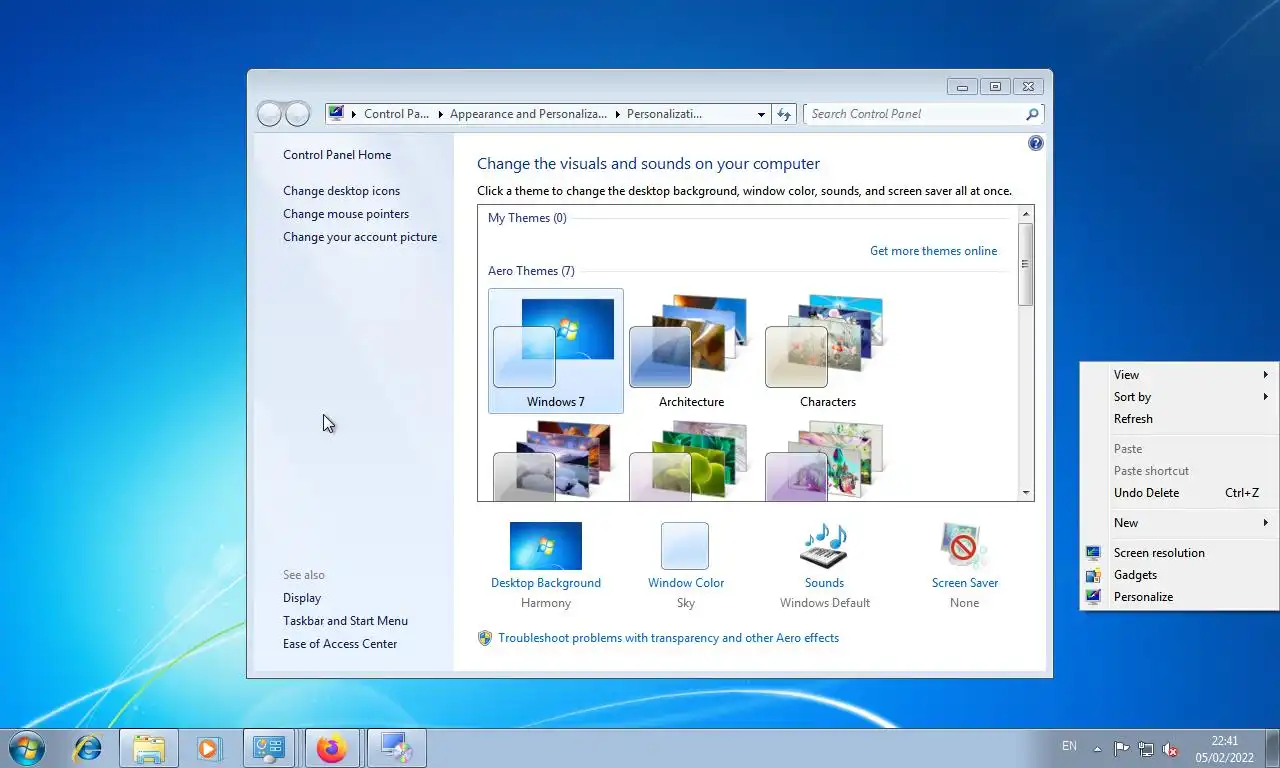Screen dimensions: 1280x768
Task: Click the address bar computer icon
Action: click(337, 113)
